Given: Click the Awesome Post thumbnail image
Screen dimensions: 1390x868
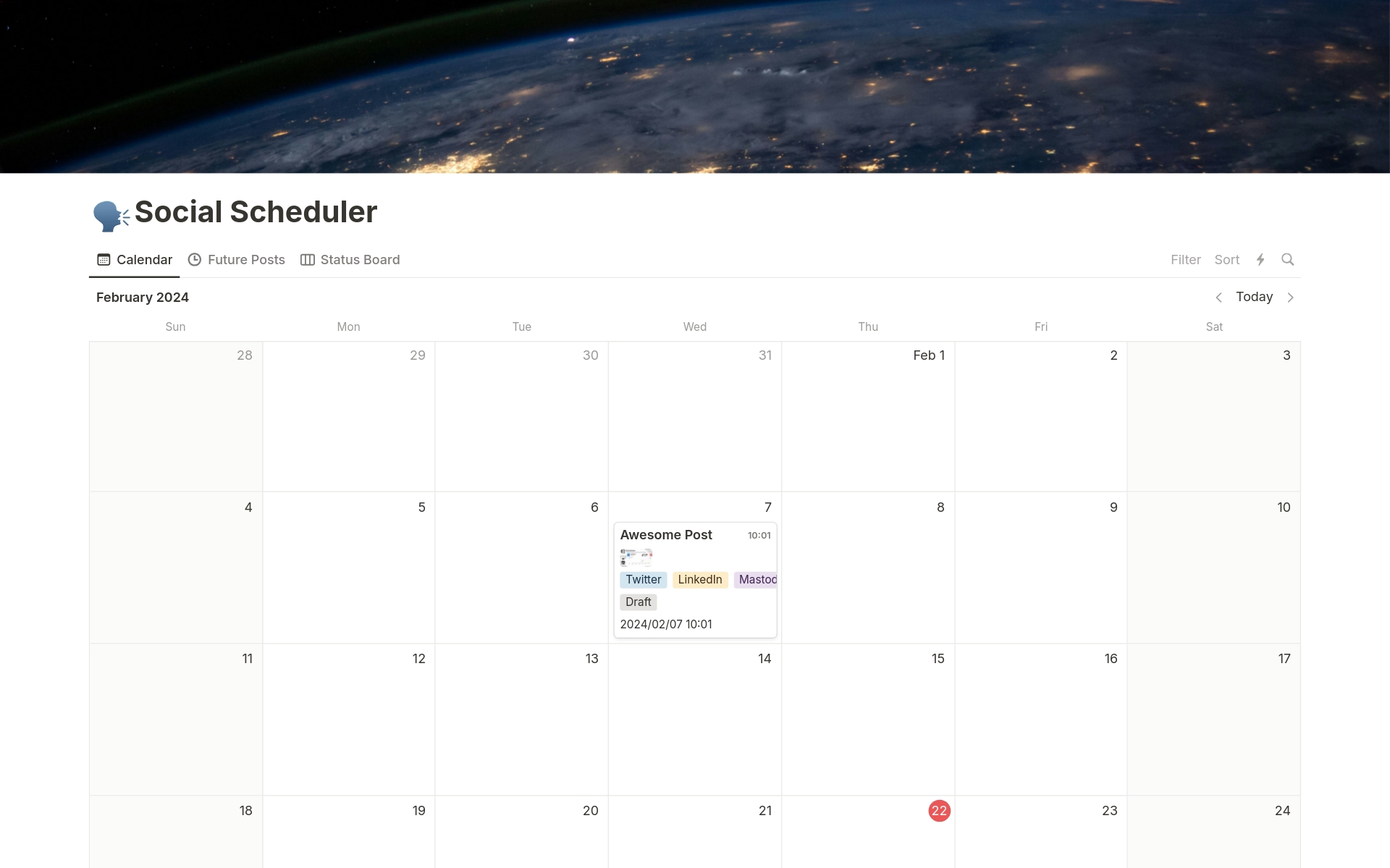Looking at the screenshot, I should 637,557.
